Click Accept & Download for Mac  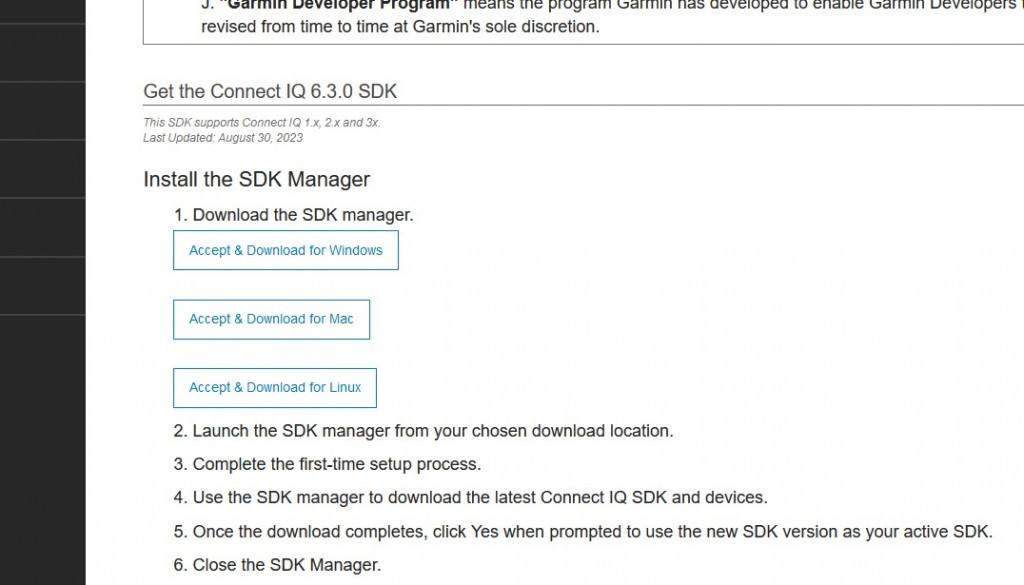(271, 319)
